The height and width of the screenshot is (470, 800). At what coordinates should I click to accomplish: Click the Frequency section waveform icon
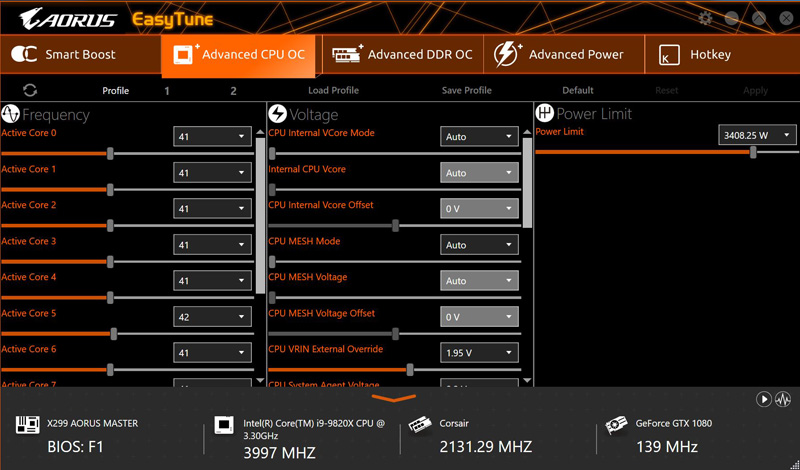pyautogui.click(x=10, y=114)
